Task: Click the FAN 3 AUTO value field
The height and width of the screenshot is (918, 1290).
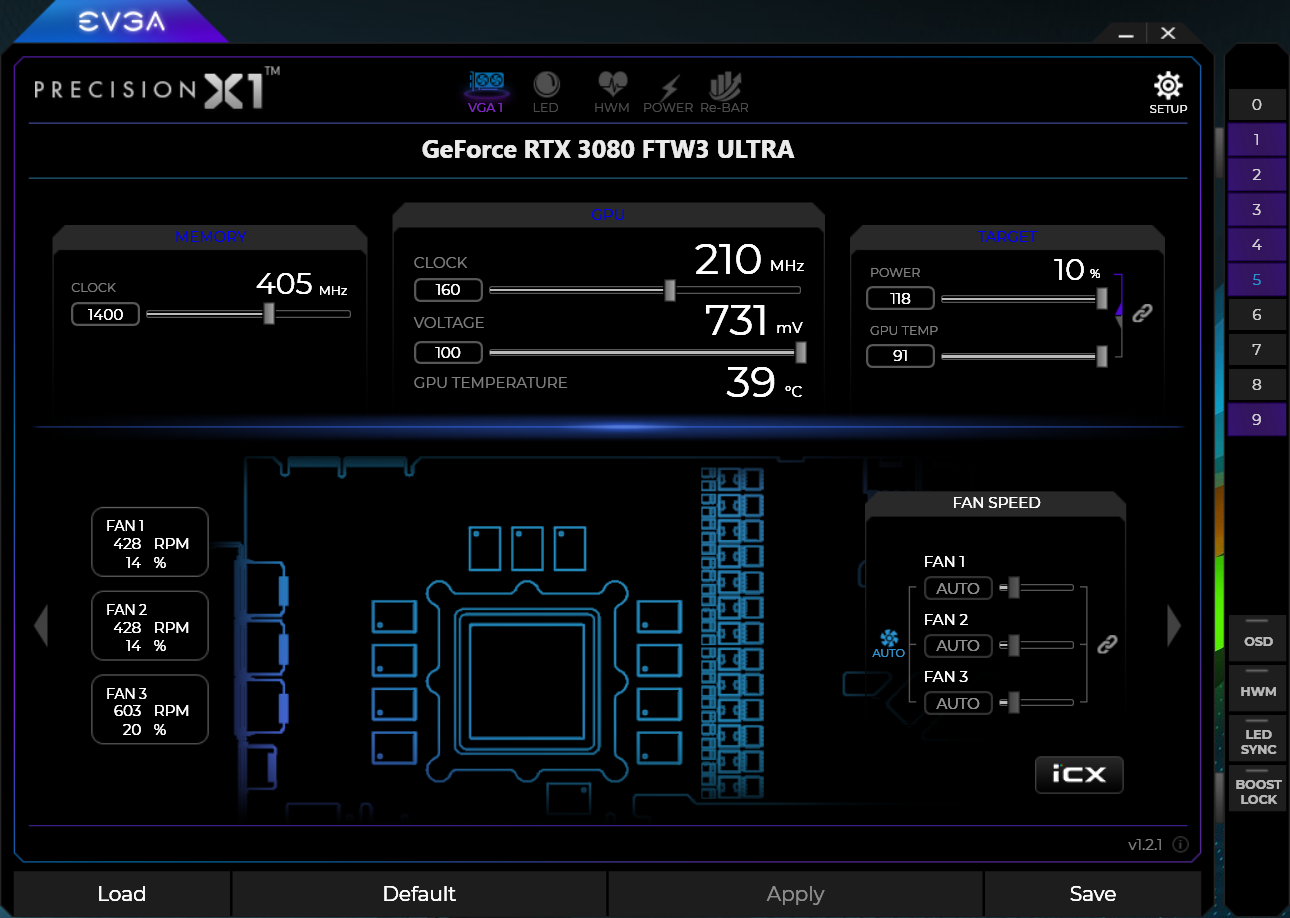Action: click(x=958, y=703)
